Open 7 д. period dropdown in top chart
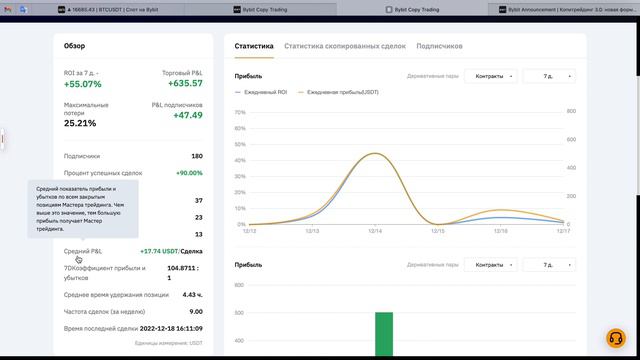Screen dimensions: 640x360 (x=549, y=76)
